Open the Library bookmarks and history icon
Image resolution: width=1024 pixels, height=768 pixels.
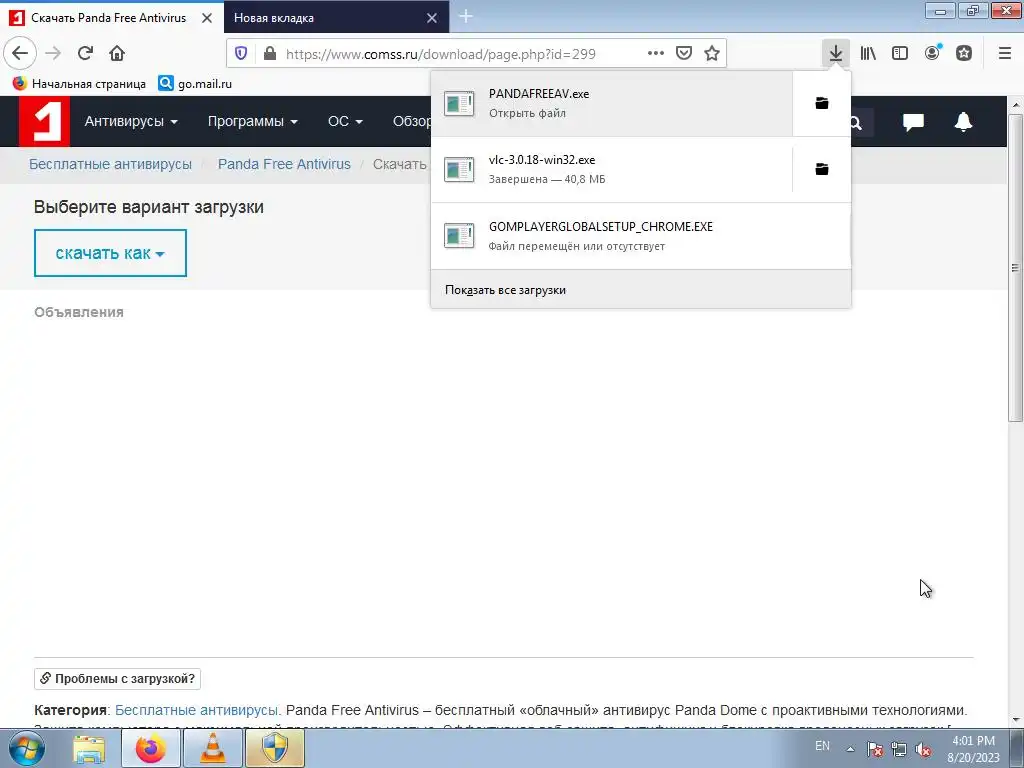coord(868,53)
